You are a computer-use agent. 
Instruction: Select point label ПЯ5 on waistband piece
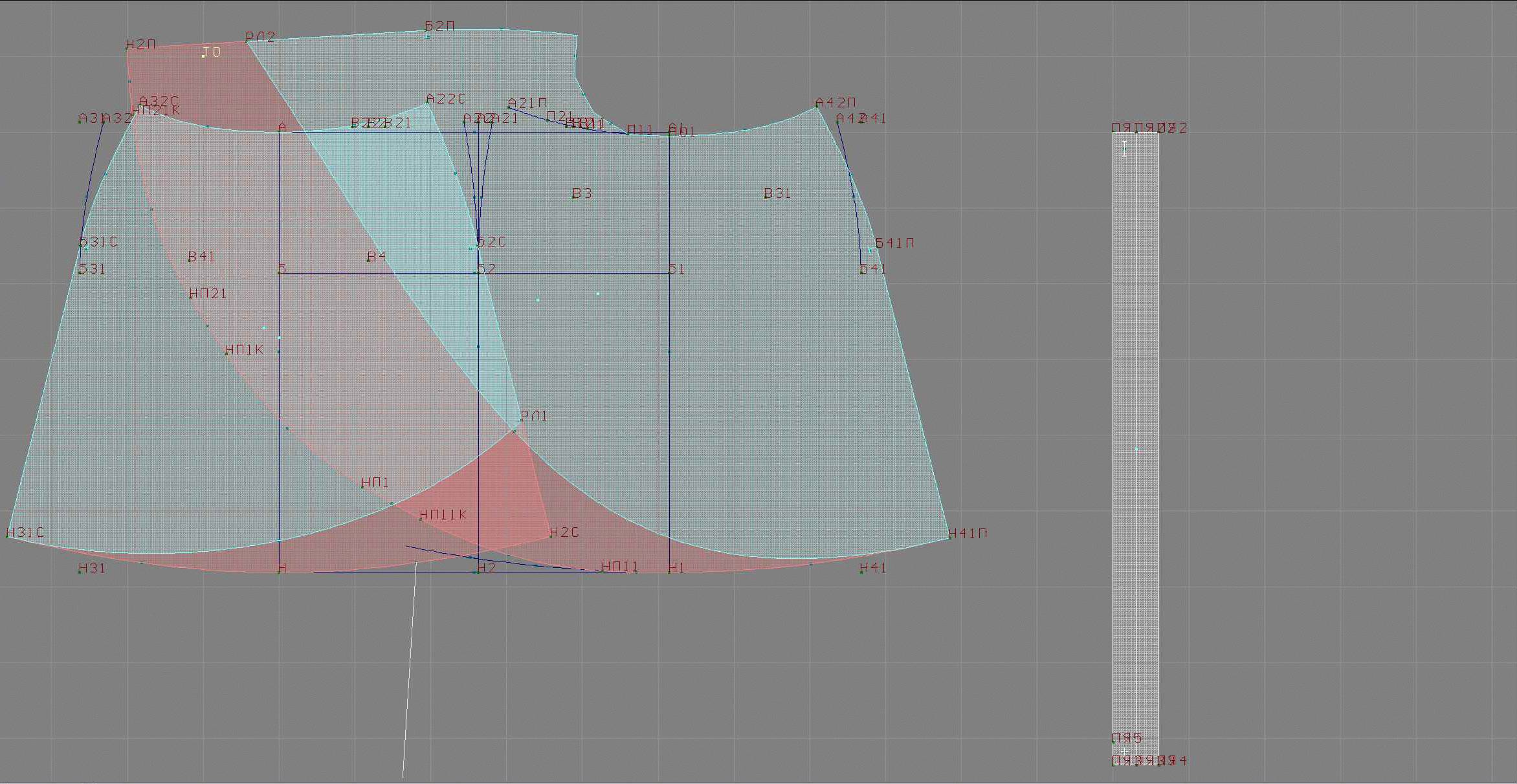1127,737
